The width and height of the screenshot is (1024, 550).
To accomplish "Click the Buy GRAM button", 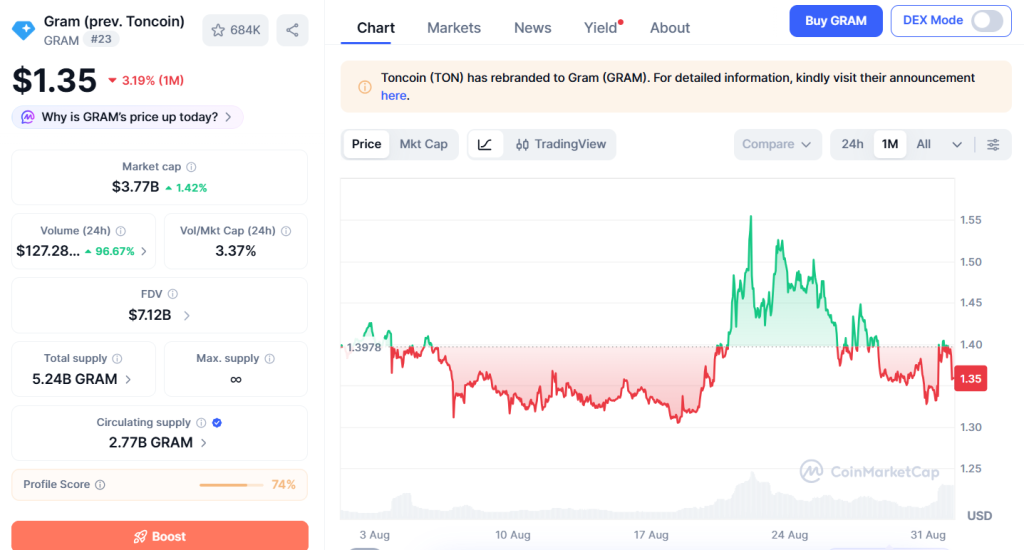I will click(x=835, y=21).
